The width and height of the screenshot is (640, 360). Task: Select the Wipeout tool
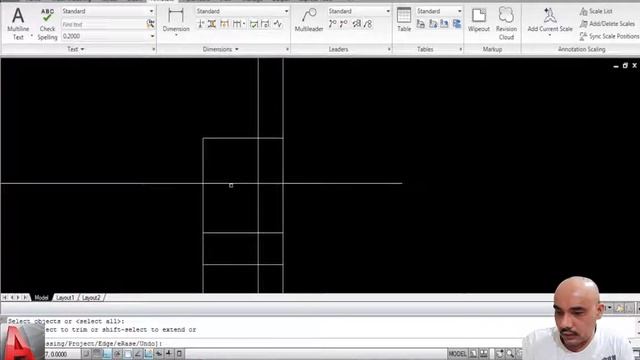[x=479, y=20]
